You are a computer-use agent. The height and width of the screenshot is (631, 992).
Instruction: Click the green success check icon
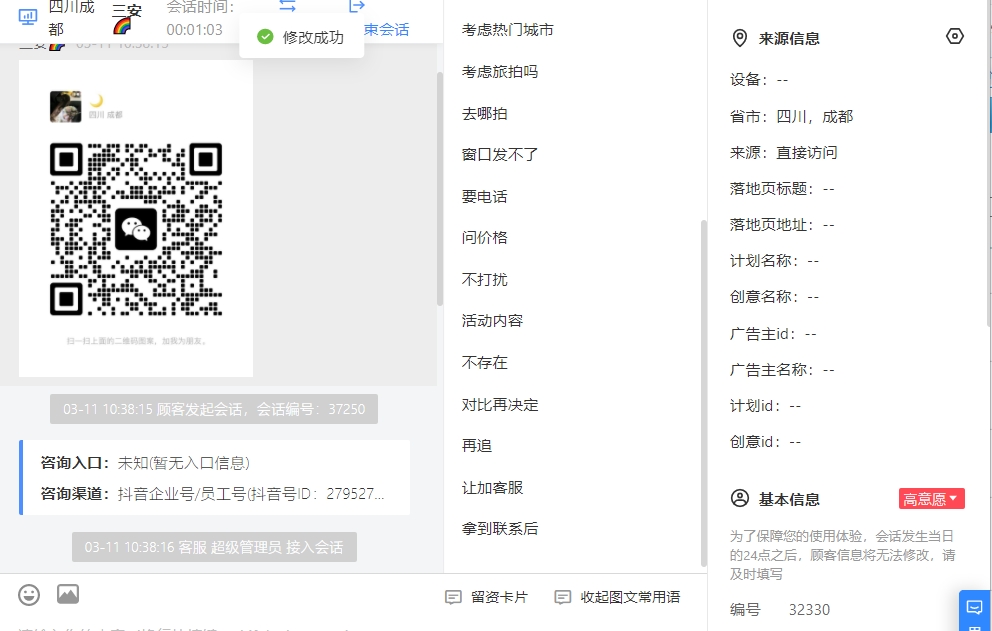[265, 37]
